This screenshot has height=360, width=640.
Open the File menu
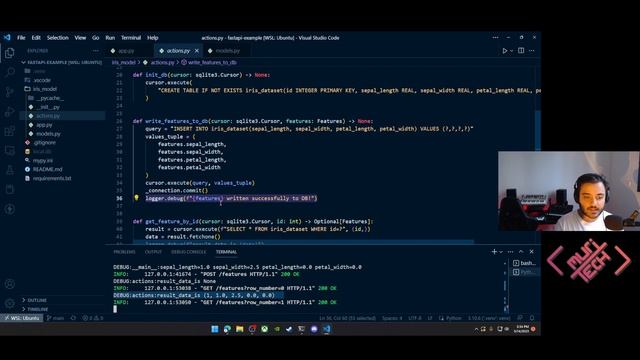coord(21,38)
